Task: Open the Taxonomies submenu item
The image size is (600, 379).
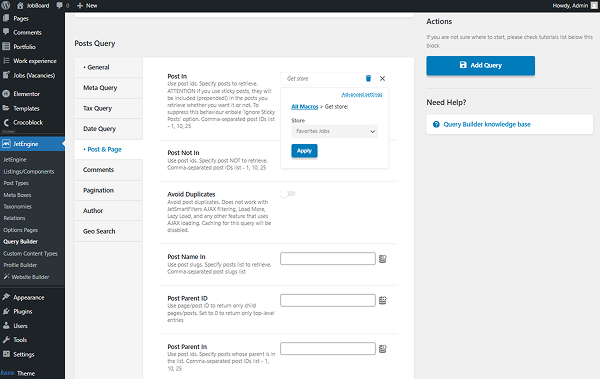Action: click(x=18, y=206)
